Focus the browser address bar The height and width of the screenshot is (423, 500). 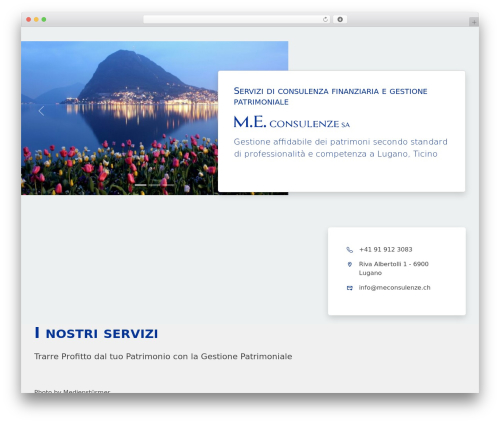[236, 20]
